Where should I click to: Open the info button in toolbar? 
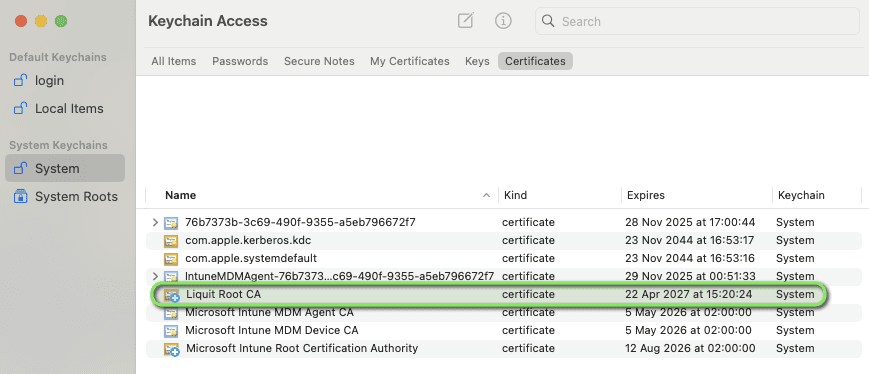pyautogui.click(x=503, y=21)
